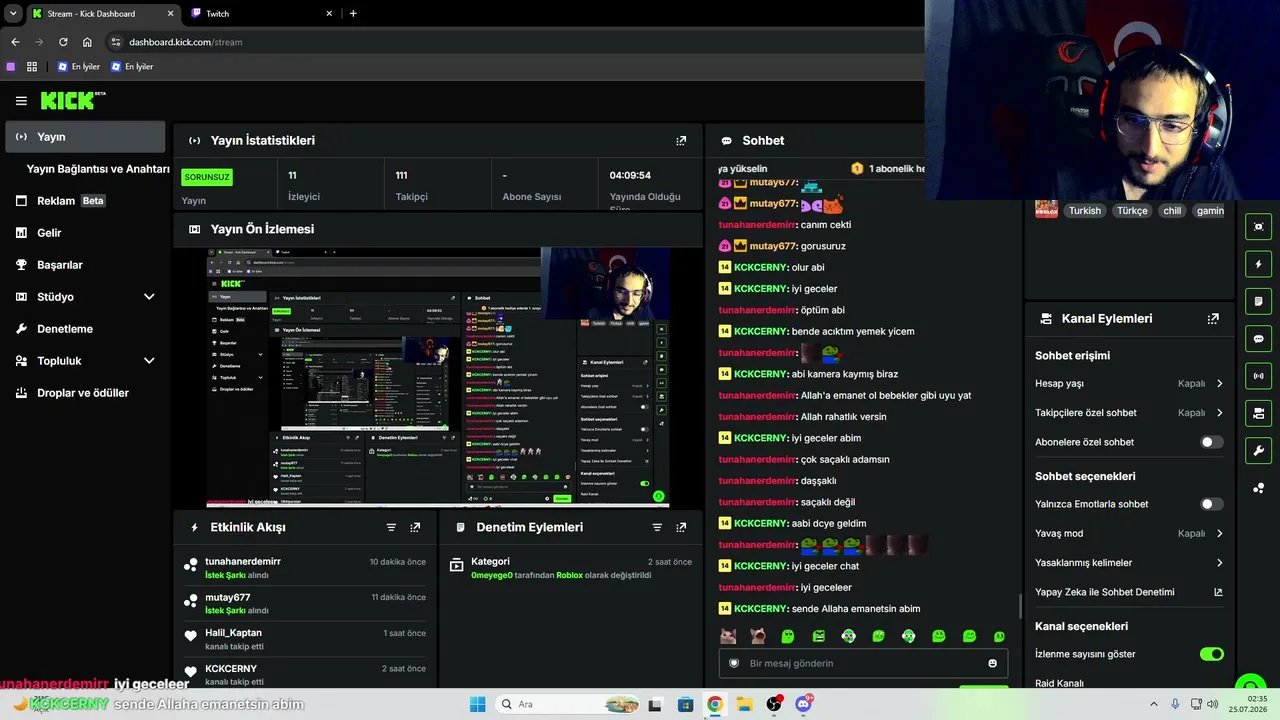Go to the Gelir page
The height and width of the screenshot is (720, 1280).
85,233
